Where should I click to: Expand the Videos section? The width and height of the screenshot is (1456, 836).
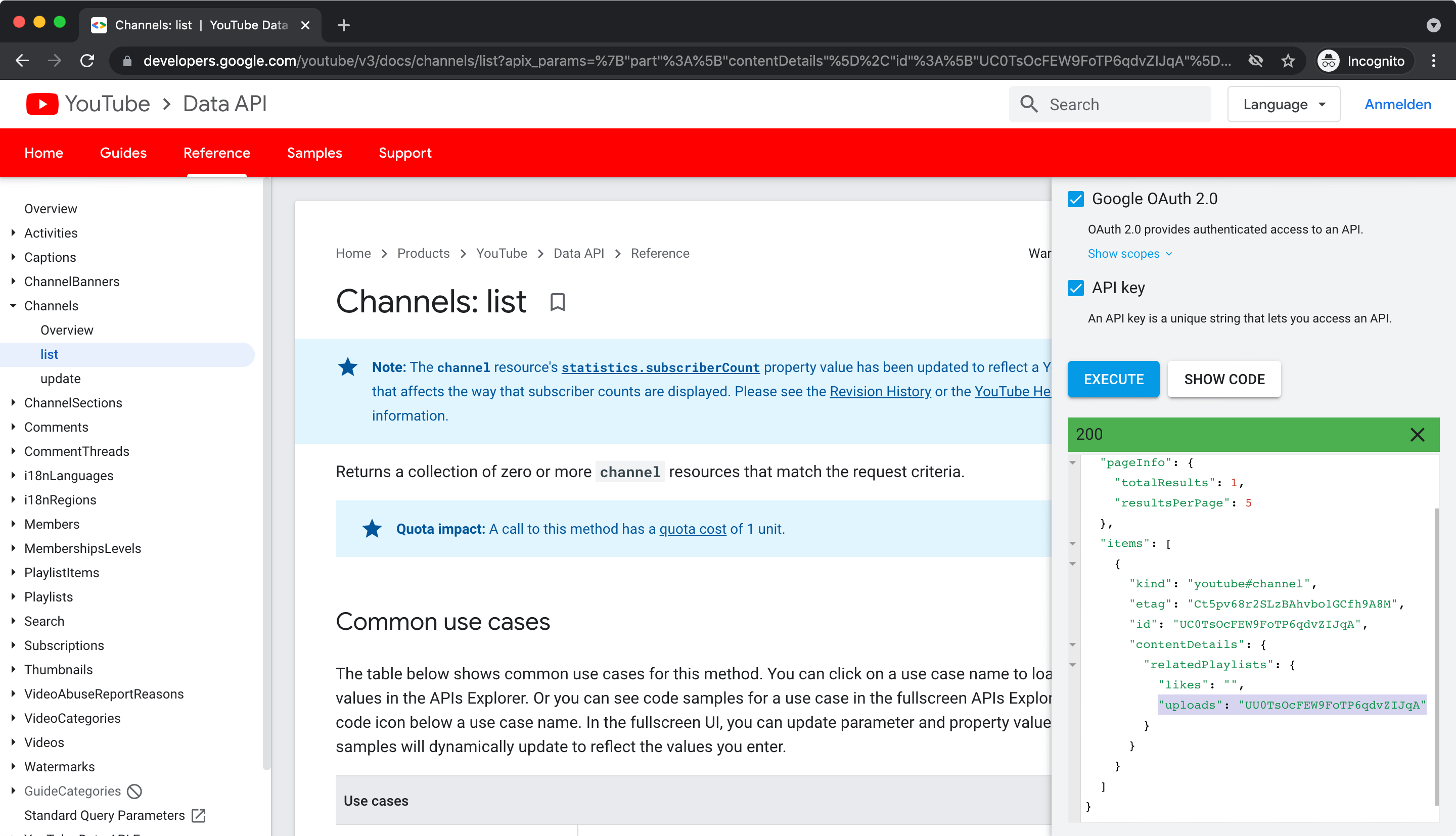[13, 742]
